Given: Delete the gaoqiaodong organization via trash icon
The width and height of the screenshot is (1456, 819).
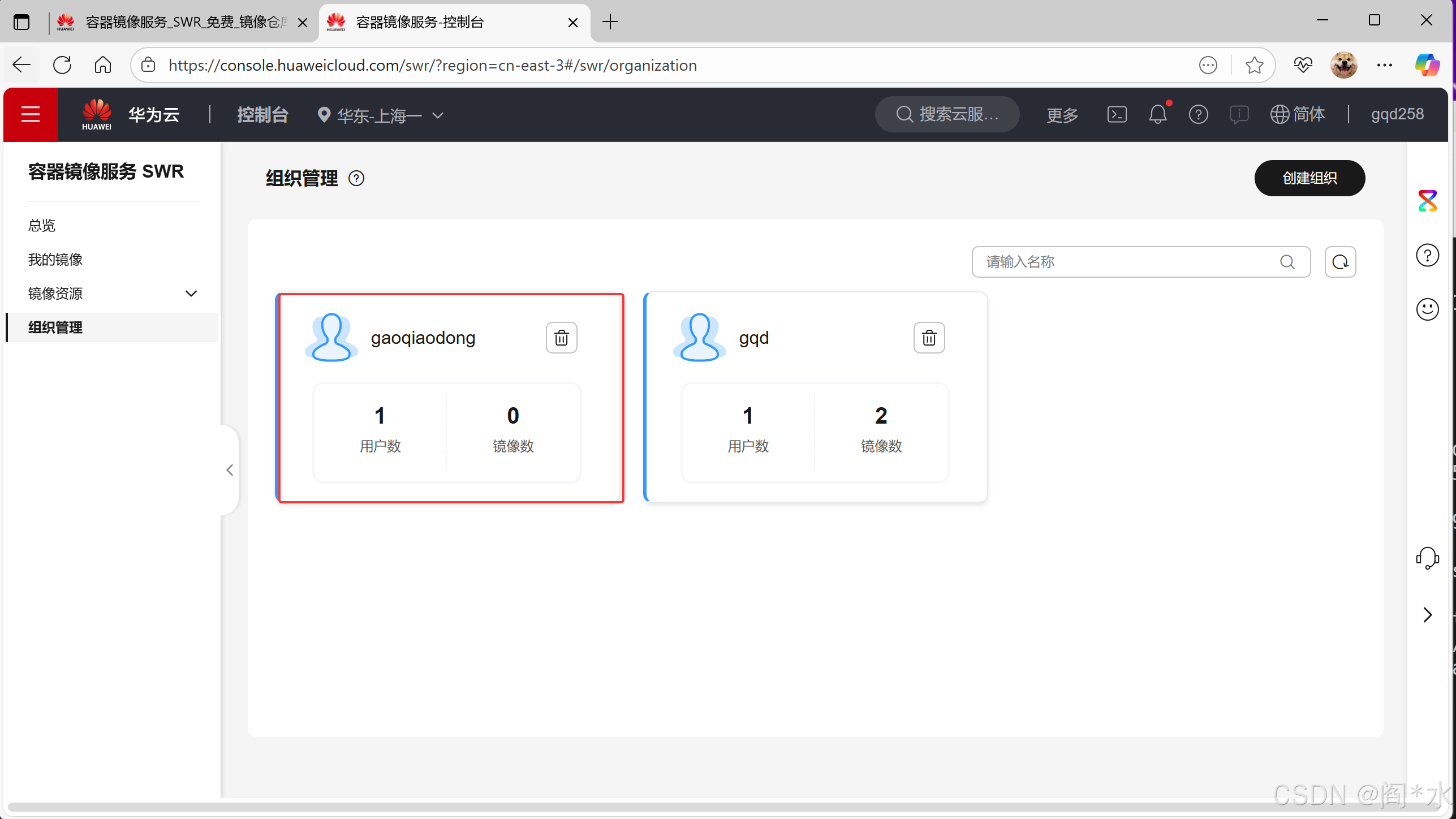Looking at the screenshot, I should point(561,338).
